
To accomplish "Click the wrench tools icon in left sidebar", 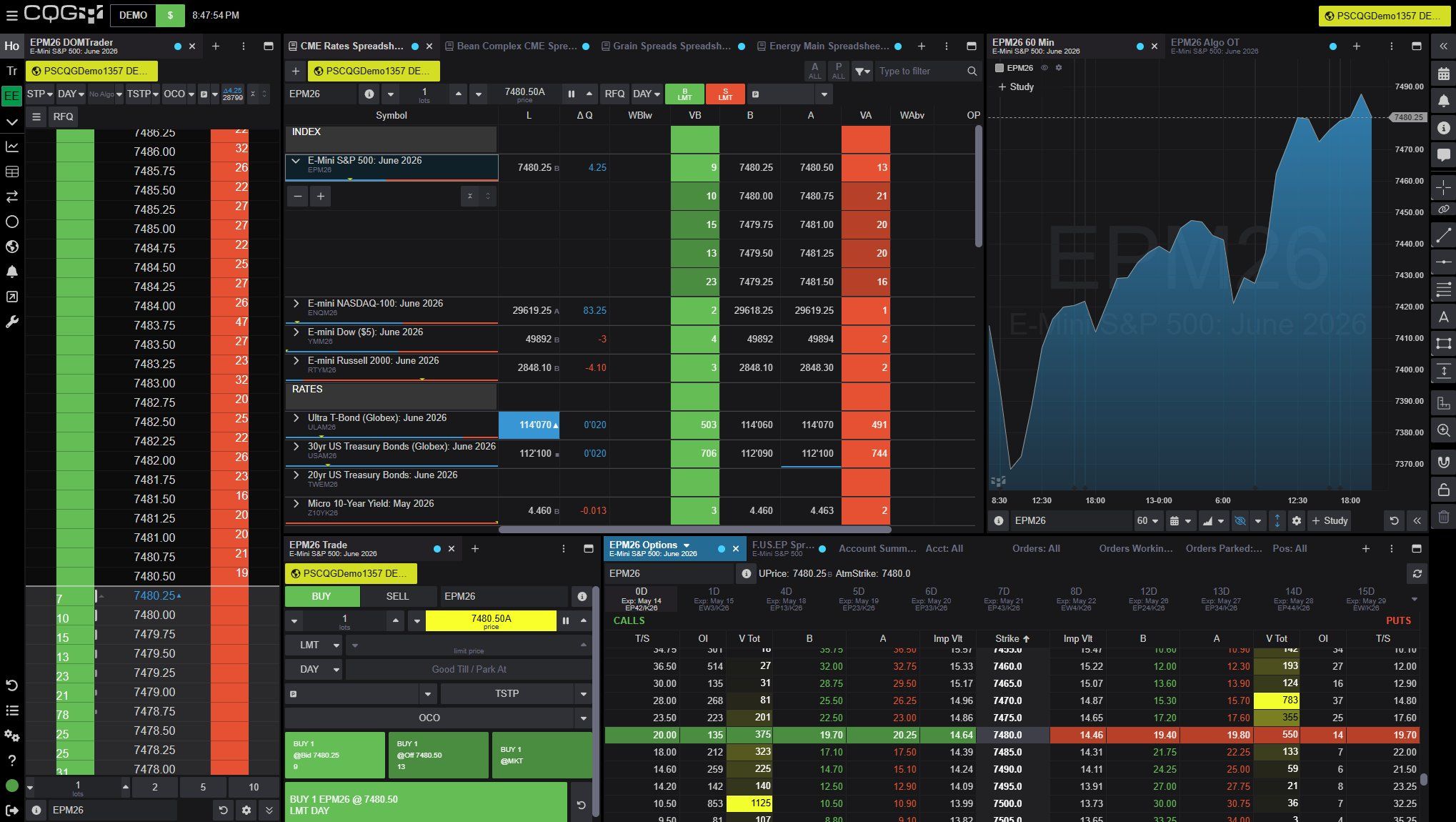I will pyautogui.click(x=11, y=322).
